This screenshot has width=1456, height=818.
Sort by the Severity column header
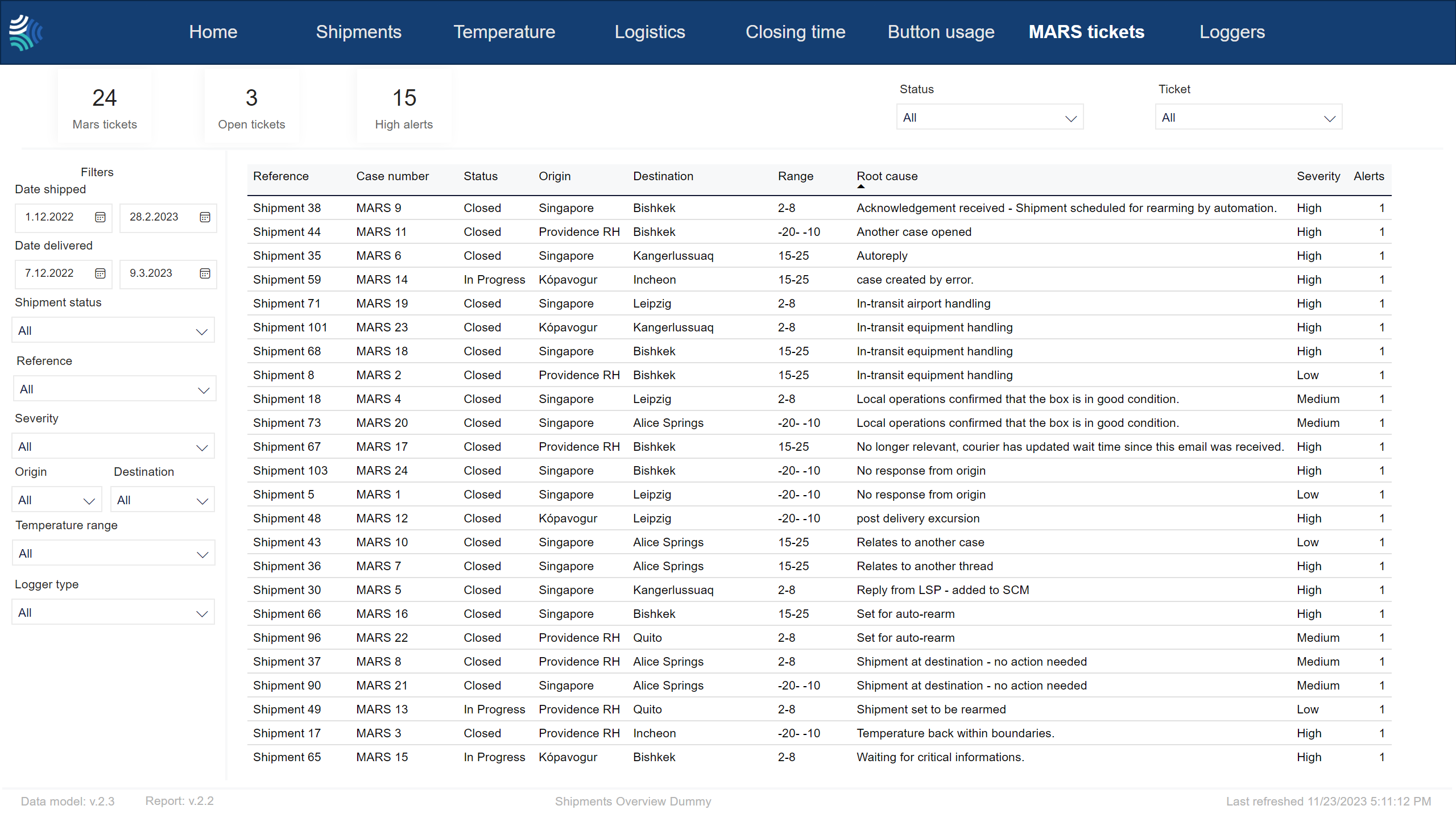1318,176
